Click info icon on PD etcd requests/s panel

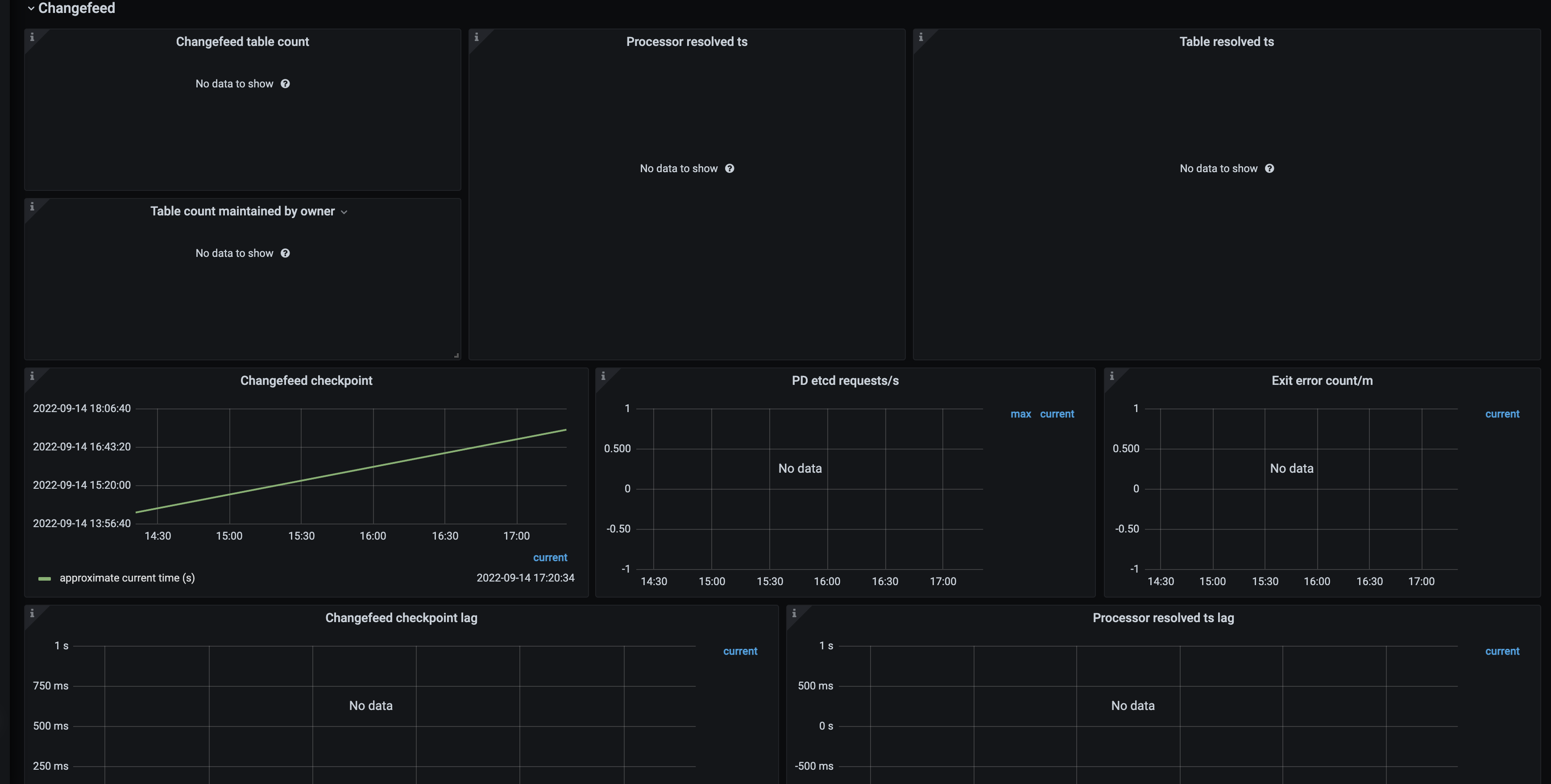[603, 376]
